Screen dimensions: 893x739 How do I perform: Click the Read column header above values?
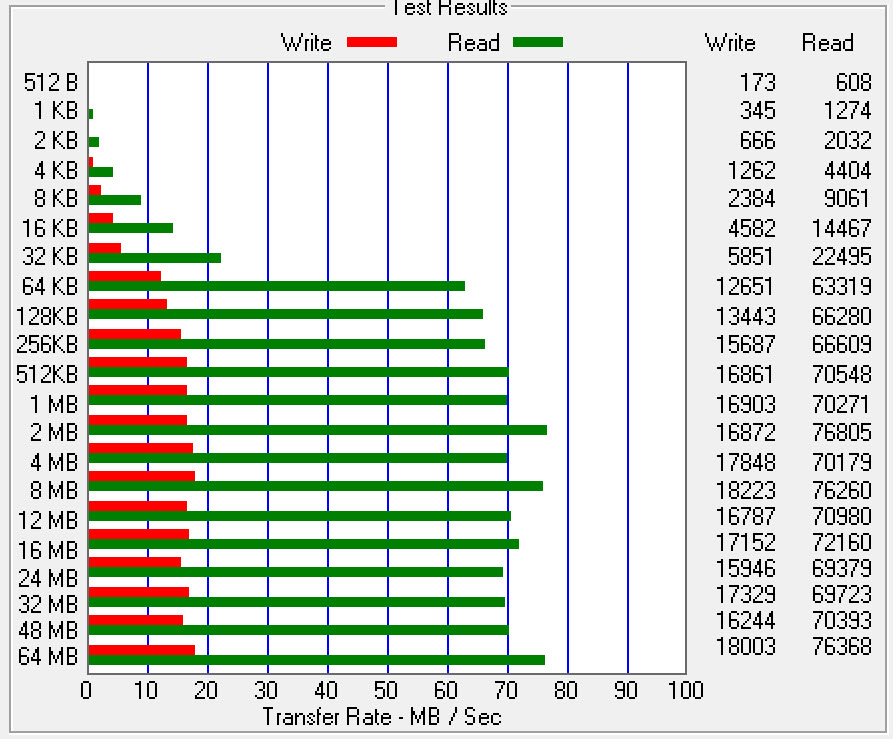click(x=827, y=43)
